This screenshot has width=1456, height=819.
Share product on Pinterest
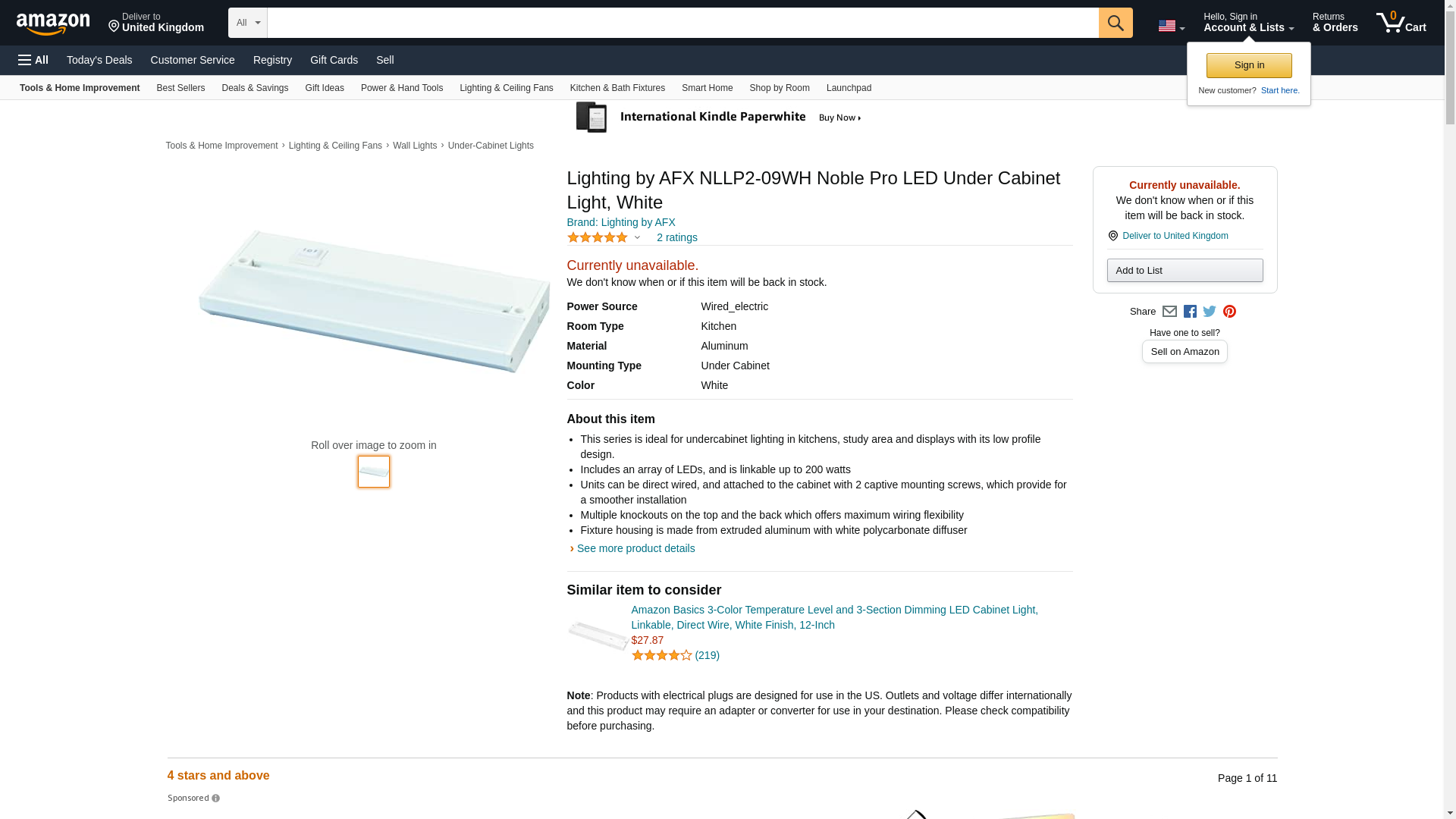coord(1229,312)
